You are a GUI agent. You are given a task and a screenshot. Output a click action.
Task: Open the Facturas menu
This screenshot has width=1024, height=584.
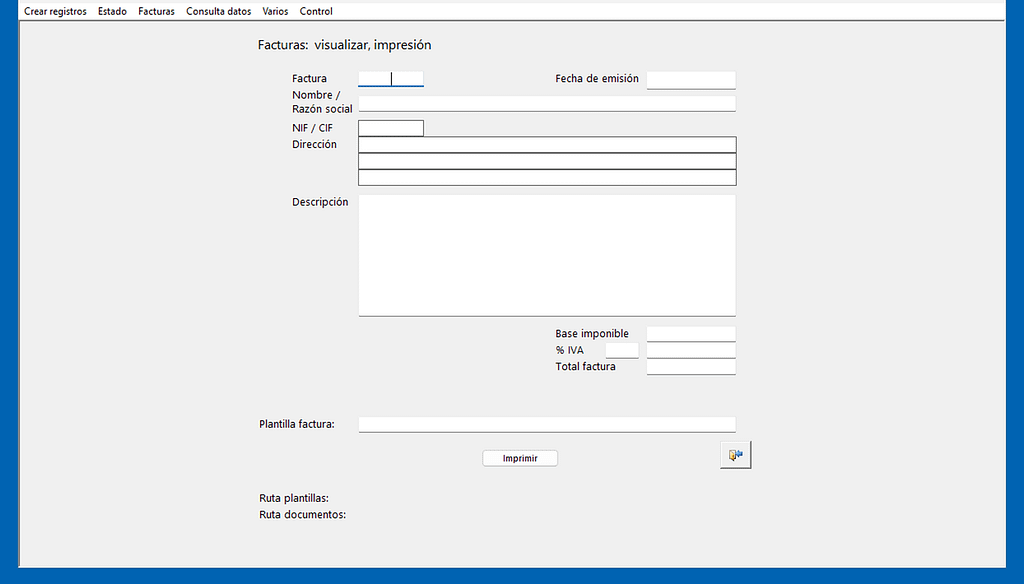[x=156, y=11]
